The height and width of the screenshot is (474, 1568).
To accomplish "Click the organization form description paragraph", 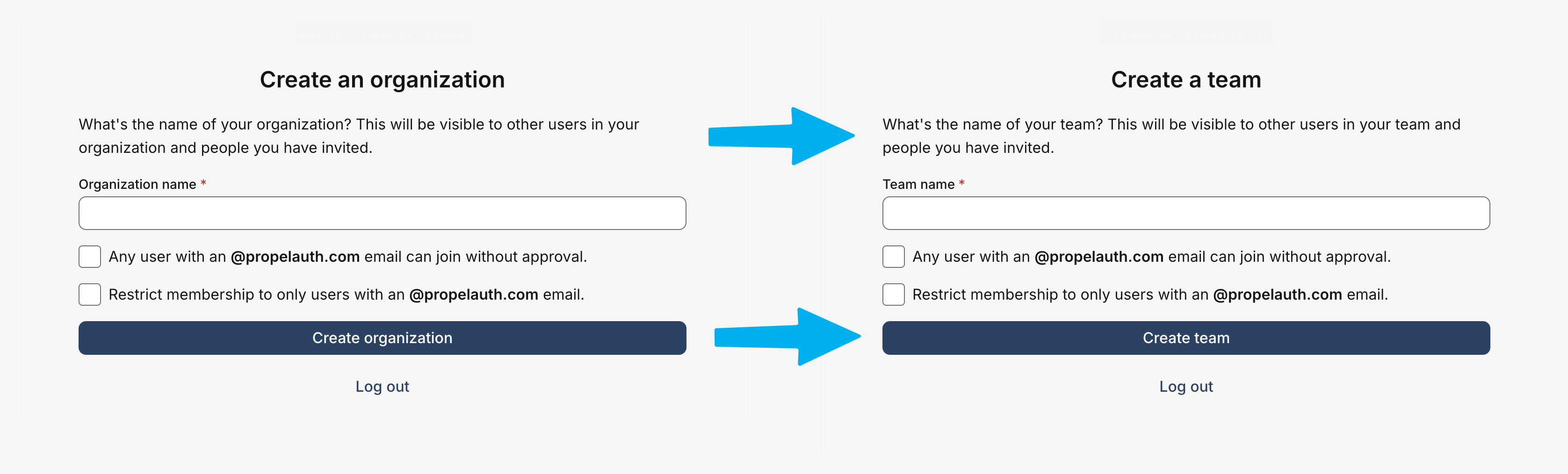I will point(359,136).
